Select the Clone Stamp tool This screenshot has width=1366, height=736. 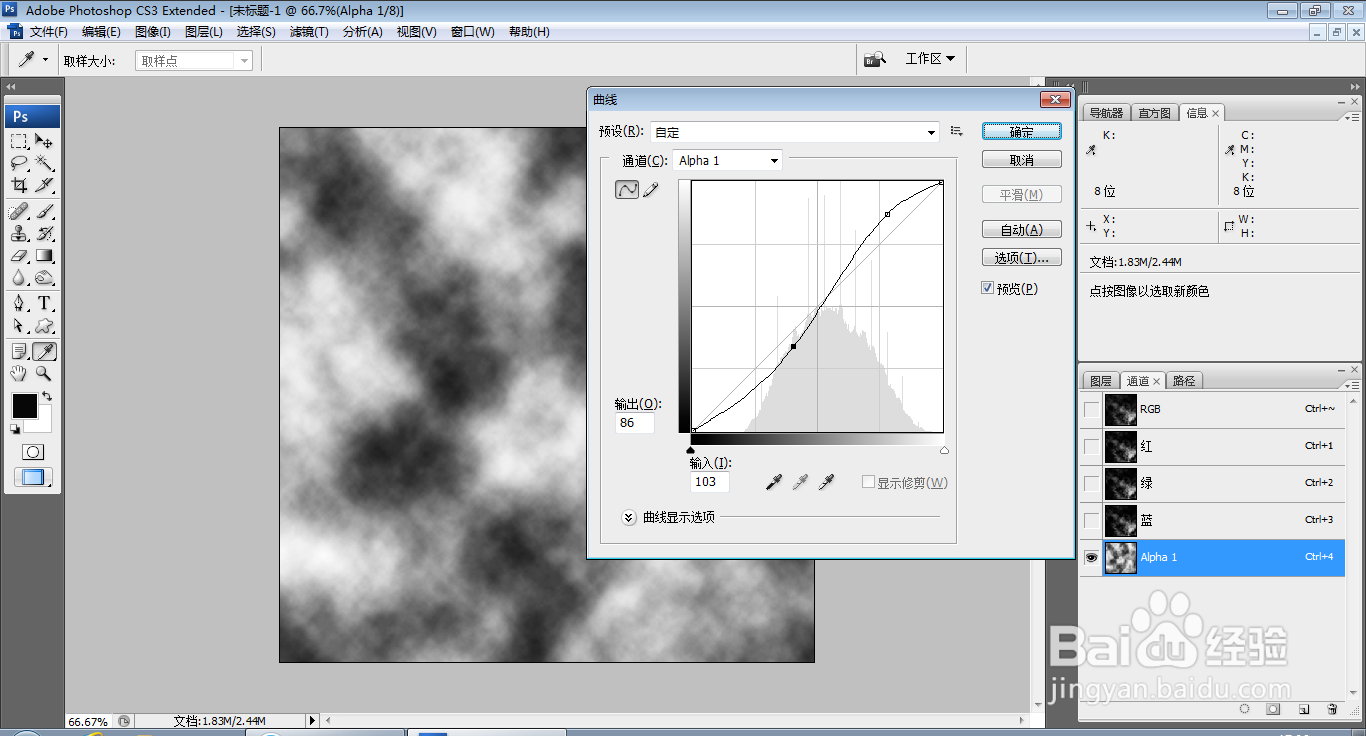(19, 234)
